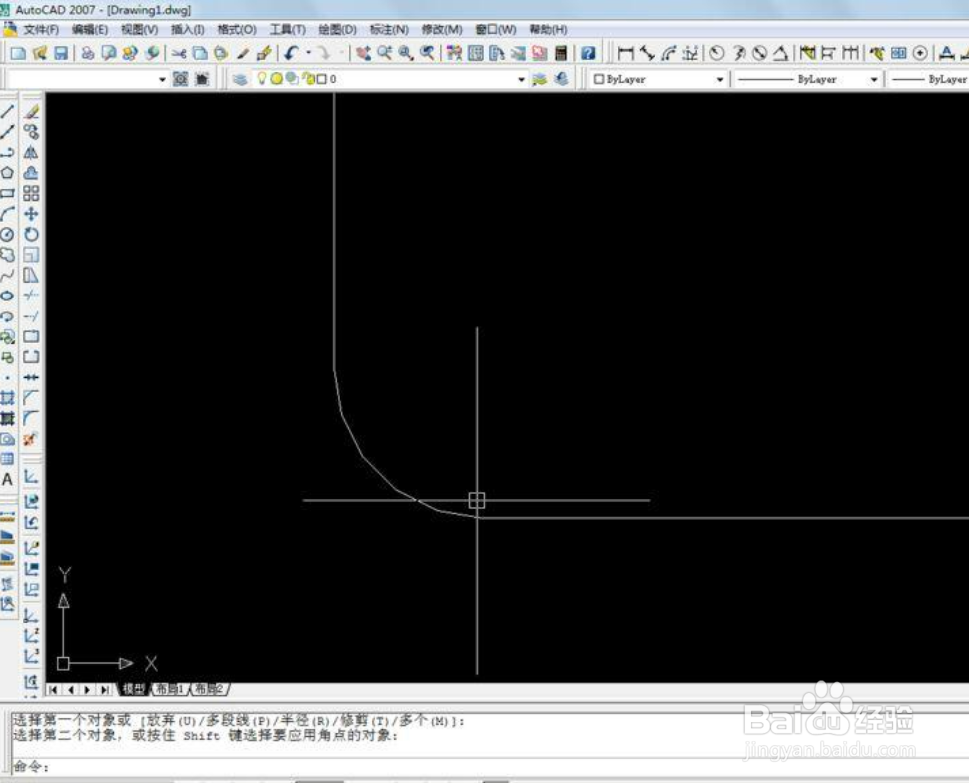Click the Offset modify tool
969x783 pixels.
pyautogui.click(x=31, y=173)
